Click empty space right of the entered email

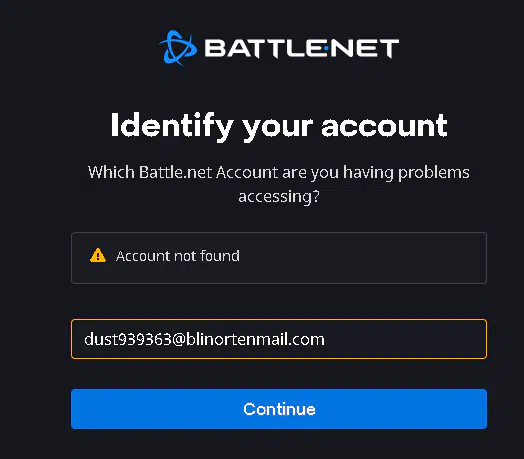pos(404,339)
